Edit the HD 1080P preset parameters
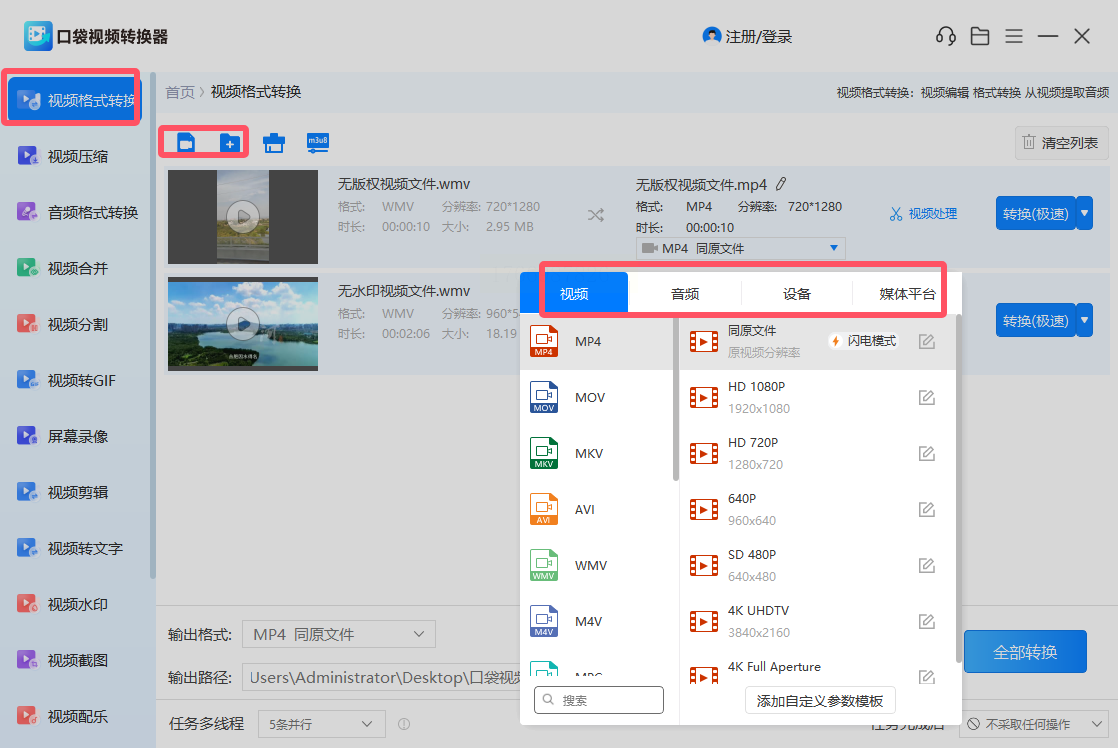The width and height of the screenshot is (1118, 748). tap(927, 398)
